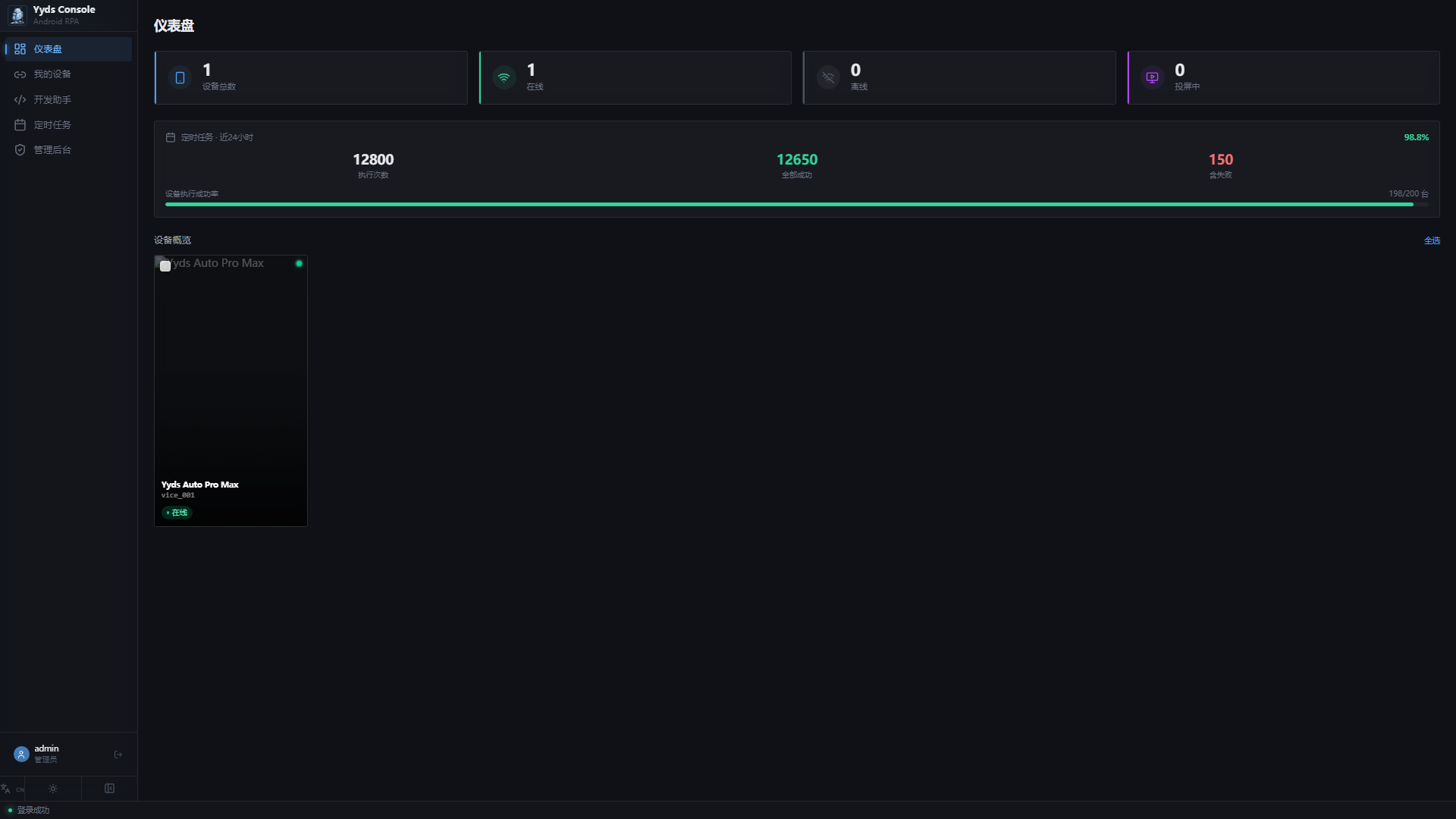Click the 98.8% success rate

[1416, 137]
